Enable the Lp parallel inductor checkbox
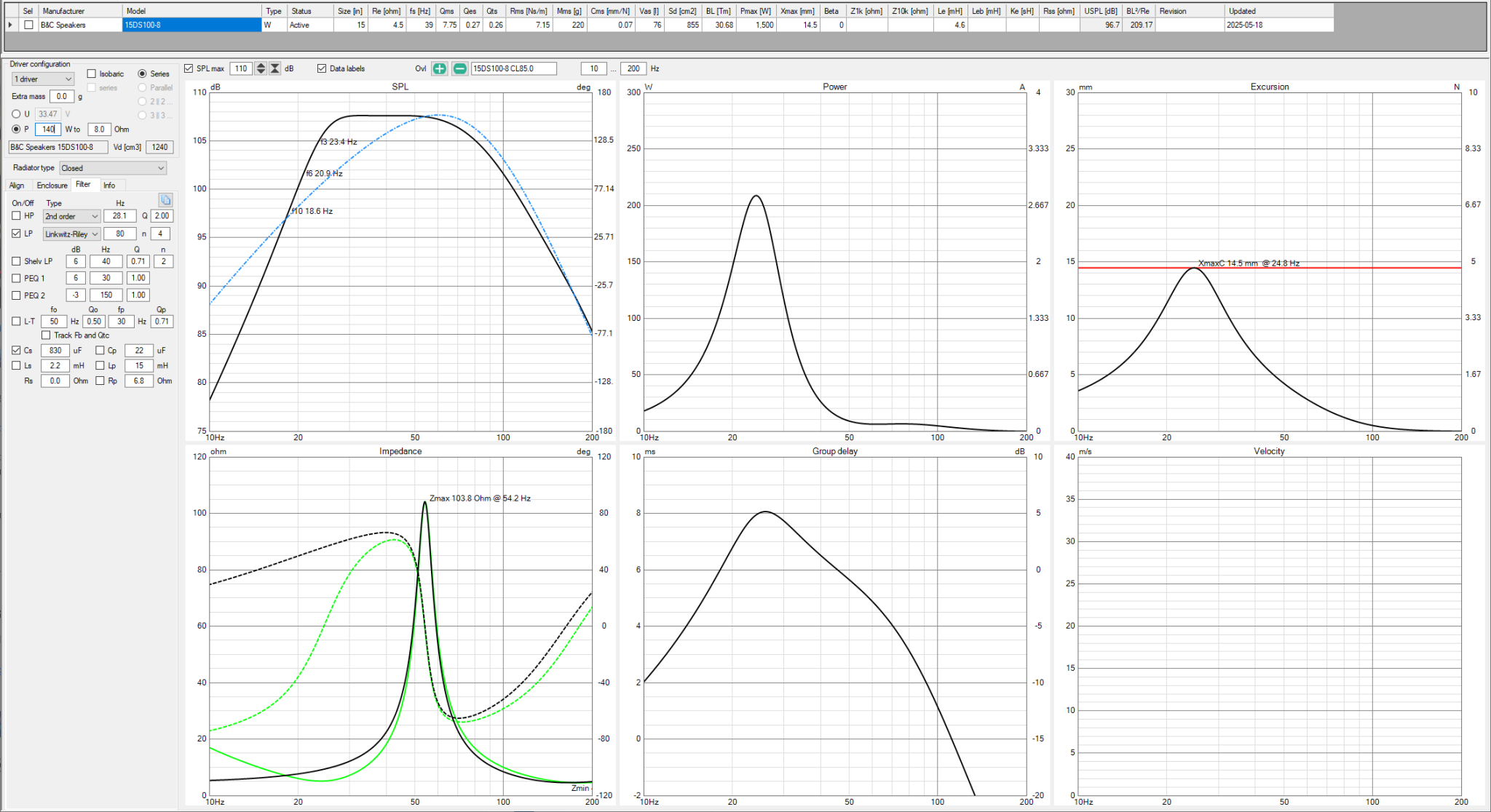This screenshot has height=812, width=1491. coord(100,365)
